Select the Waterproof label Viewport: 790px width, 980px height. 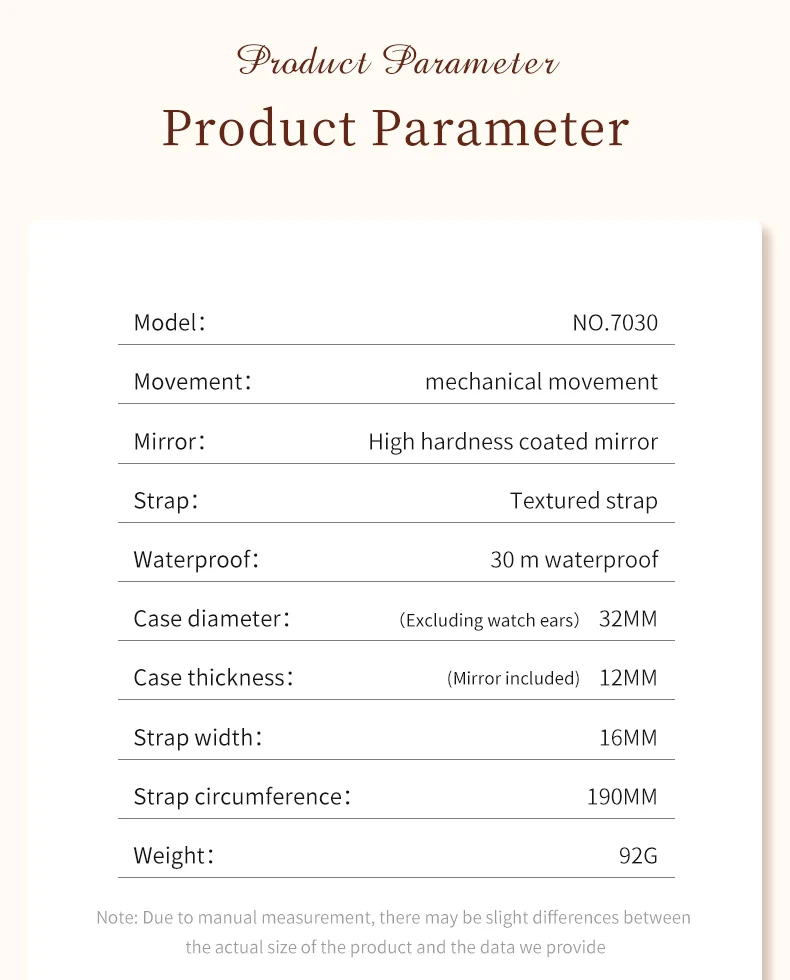coord(196,559)
